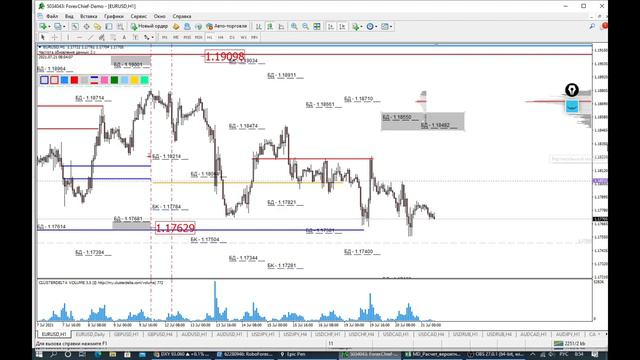
Task: Select the trendline tool
Action: click(x=91, y=37)
